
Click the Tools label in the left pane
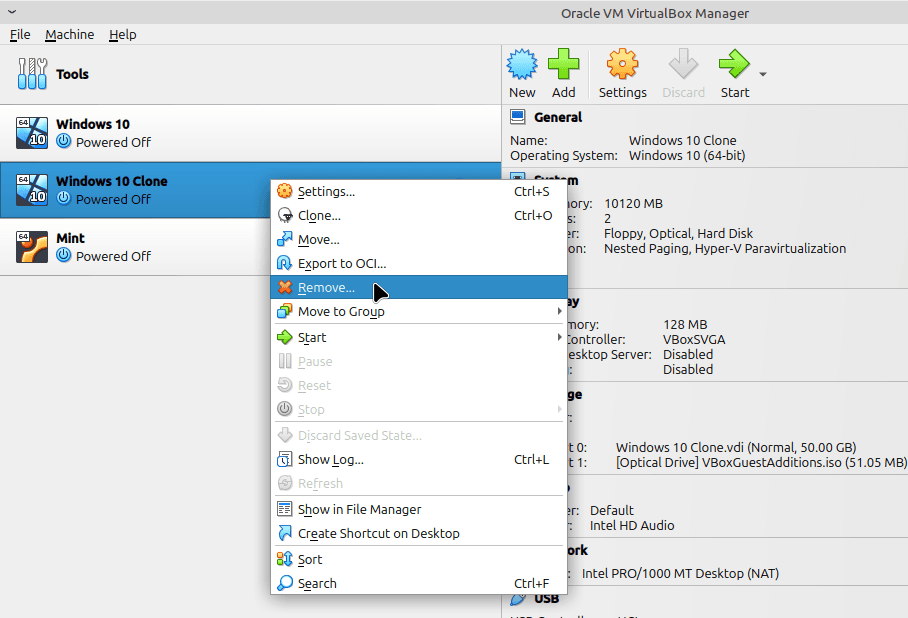[x=72, y=74]
